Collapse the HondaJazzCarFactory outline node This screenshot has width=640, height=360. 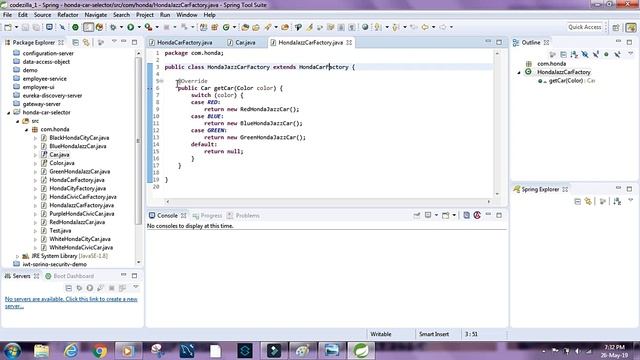519,72
